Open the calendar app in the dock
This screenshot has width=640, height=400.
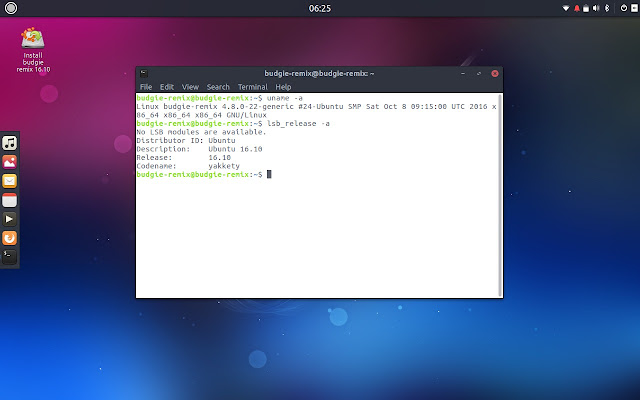click(9, 200)
